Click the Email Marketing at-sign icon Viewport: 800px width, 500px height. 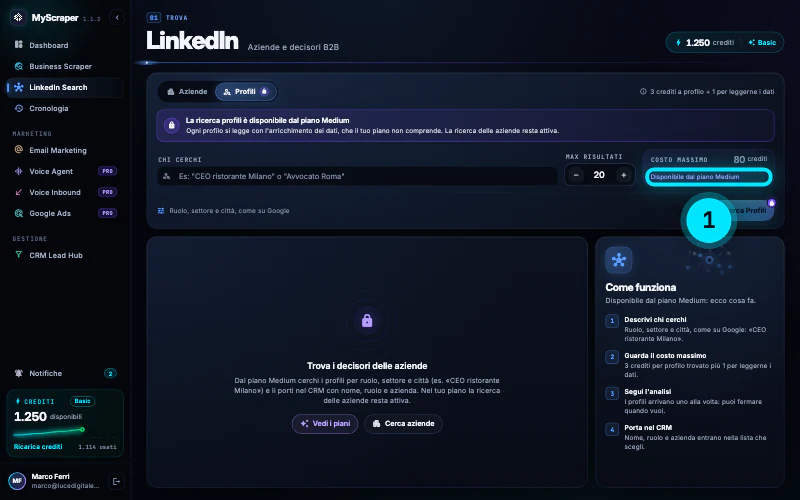coord(19,150)
